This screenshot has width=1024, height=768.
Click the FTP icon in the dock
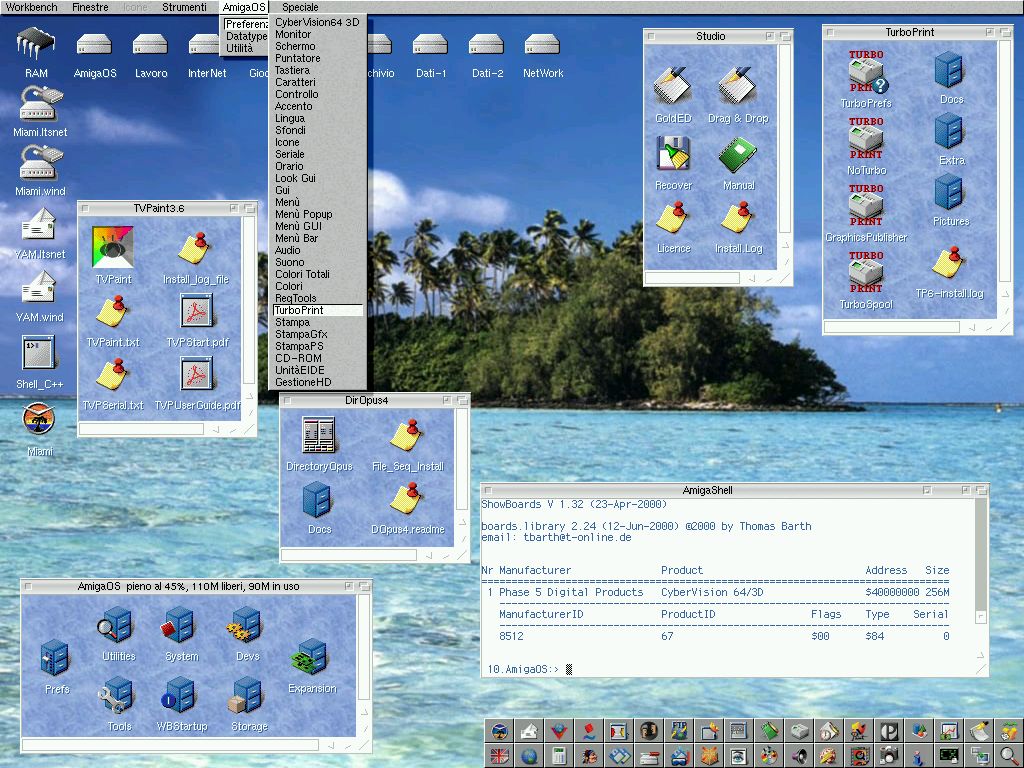(679, 731)
